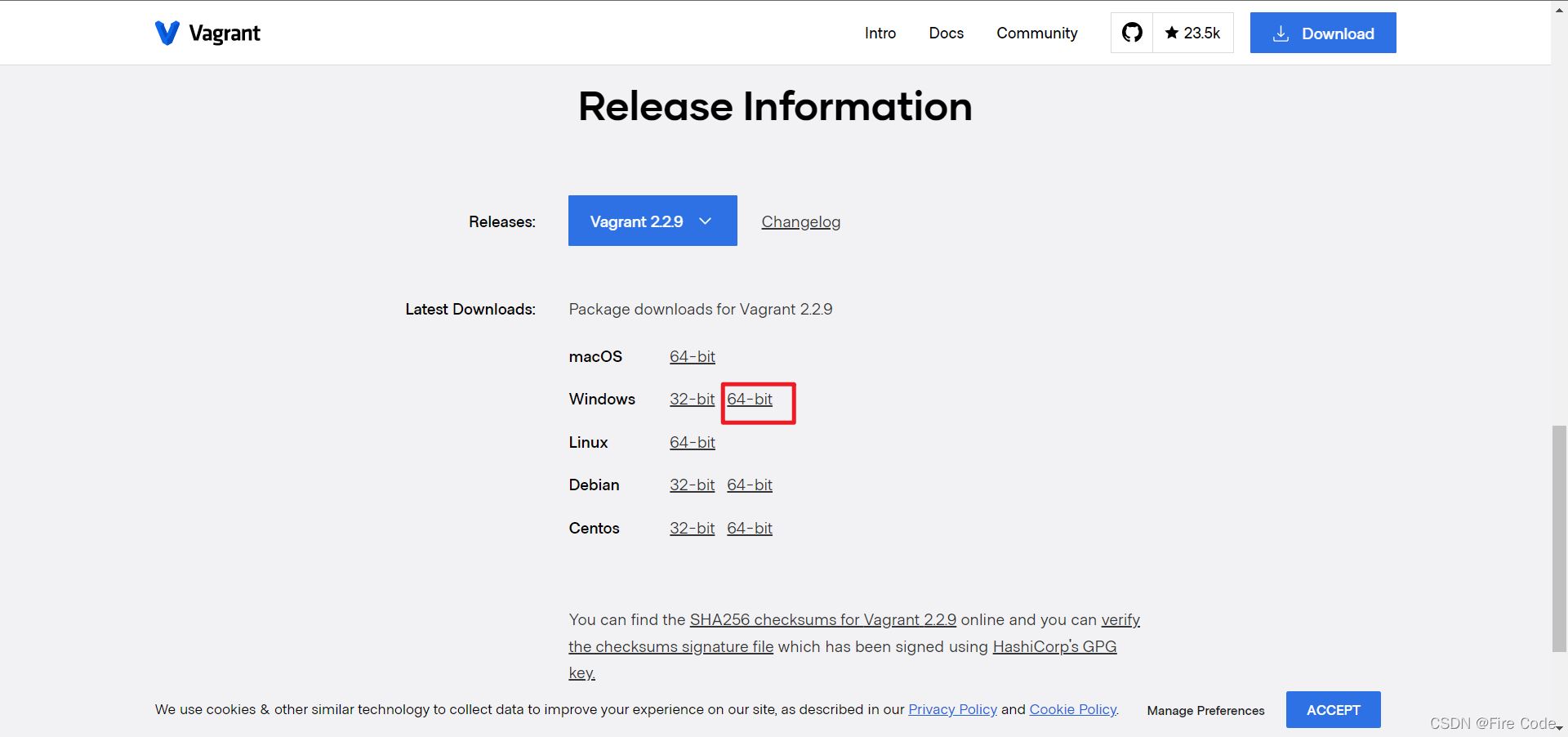Click the blue Download button
1568x737 pixels.
[x=1322, y=33]
